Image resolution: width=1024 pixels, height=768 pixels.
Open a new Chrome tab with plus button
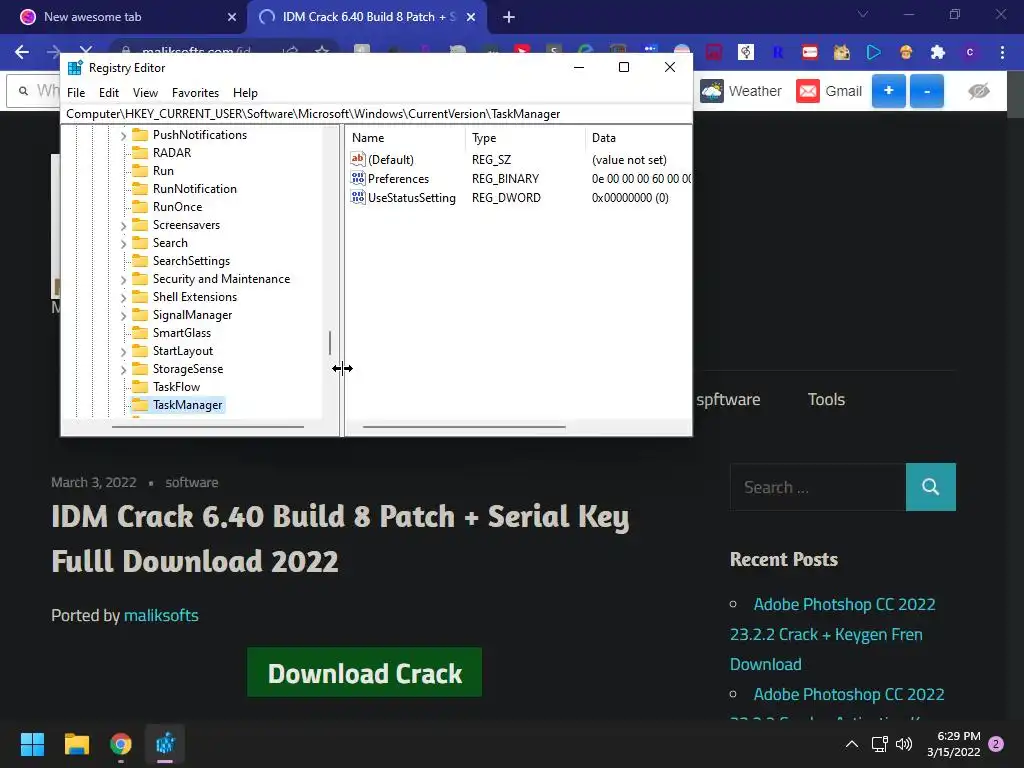pyautogui.click(x=509, y=17)
